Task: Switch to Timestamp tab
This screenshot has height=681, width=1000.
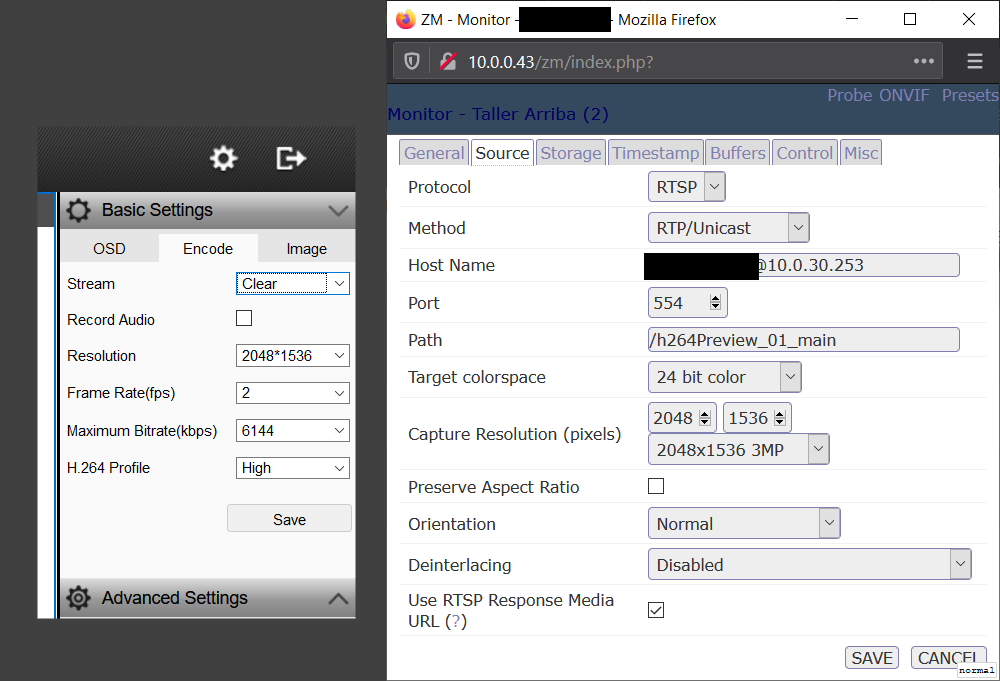Action: [x=656, y=153]
